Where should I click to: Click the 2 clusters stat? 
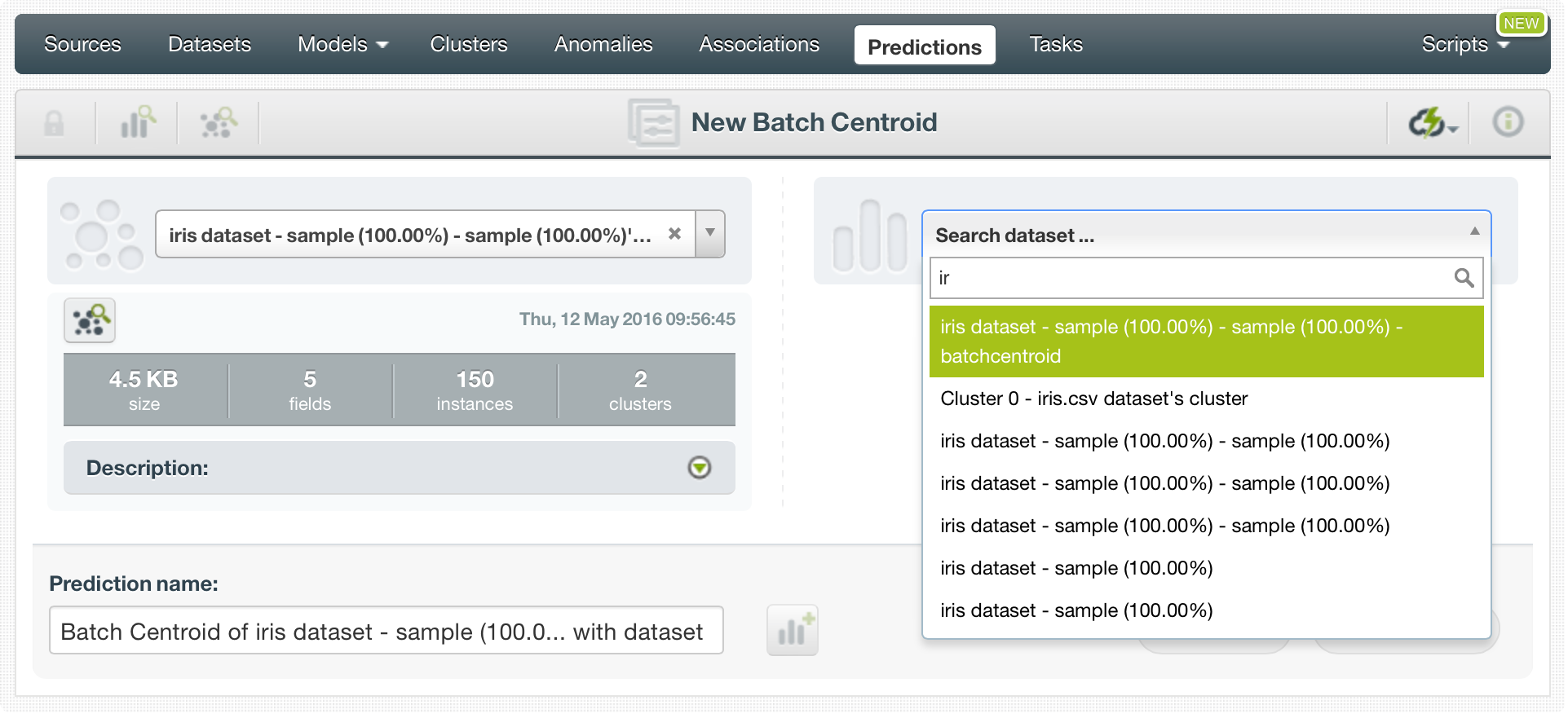click(640, 390)
